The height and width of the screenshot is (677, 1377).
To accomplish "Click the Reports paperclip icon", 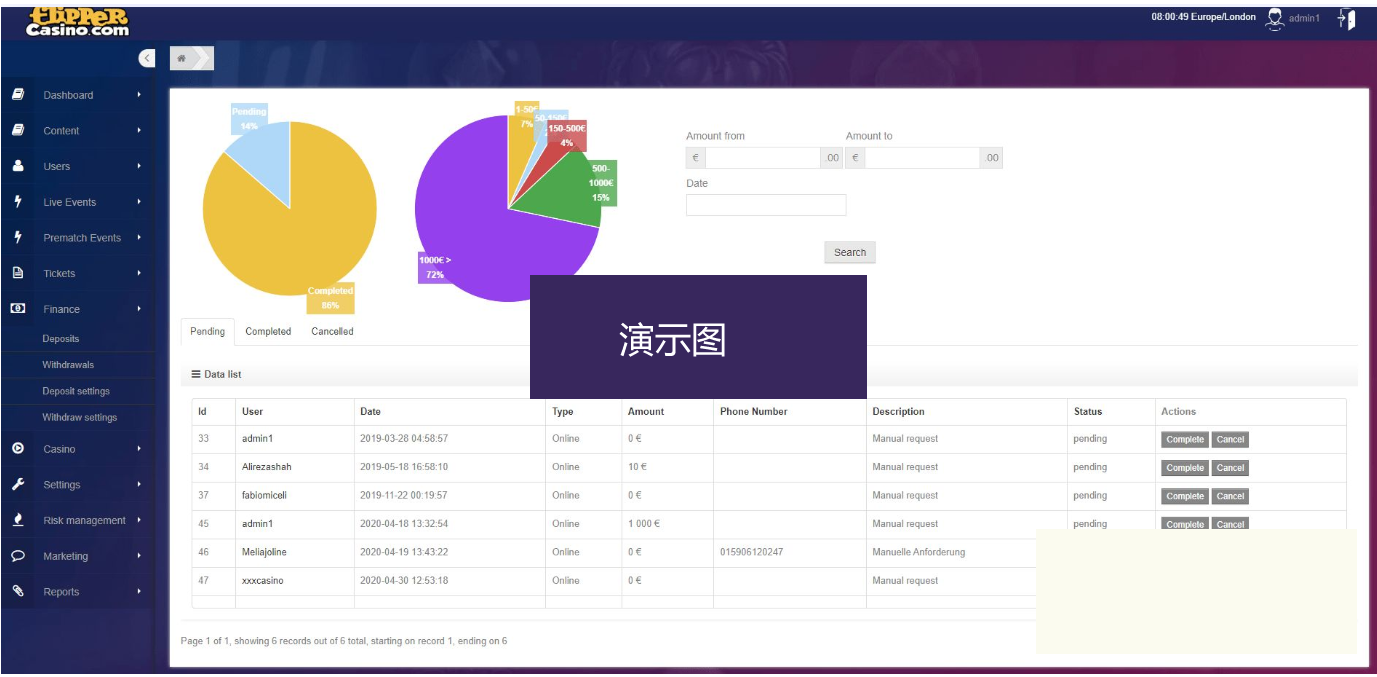I will pyautogui.click(x=18, y=592).
